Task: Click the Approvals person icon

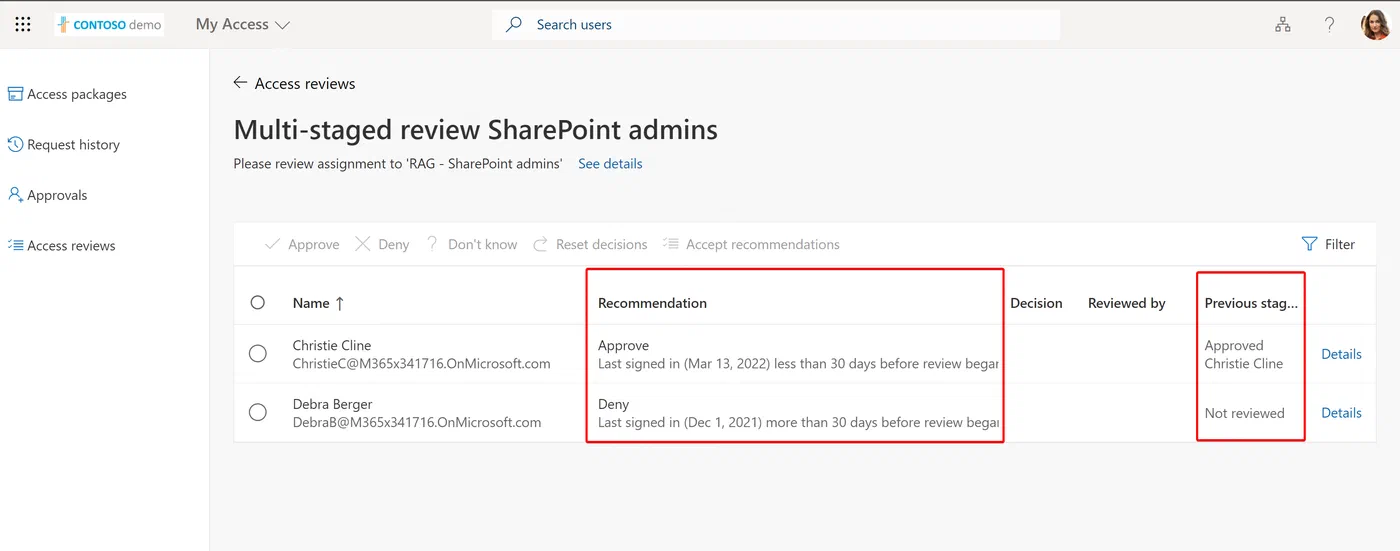Action: (x=15, y=194)
